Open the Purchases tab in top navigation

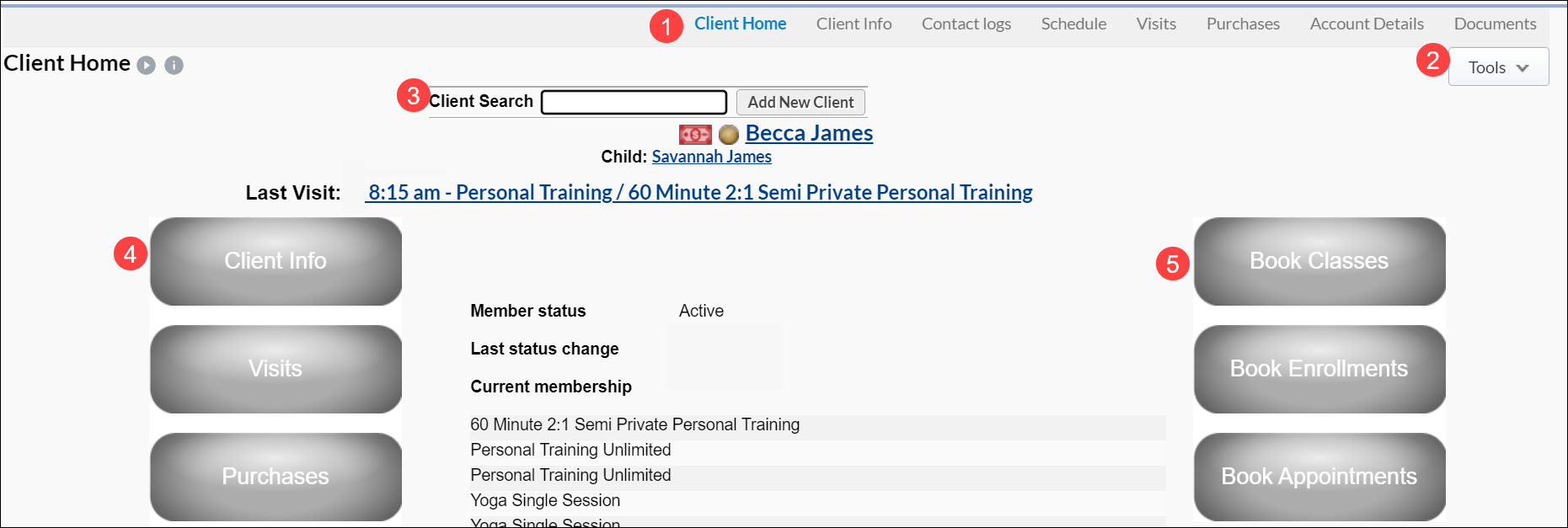[1243, 24]
